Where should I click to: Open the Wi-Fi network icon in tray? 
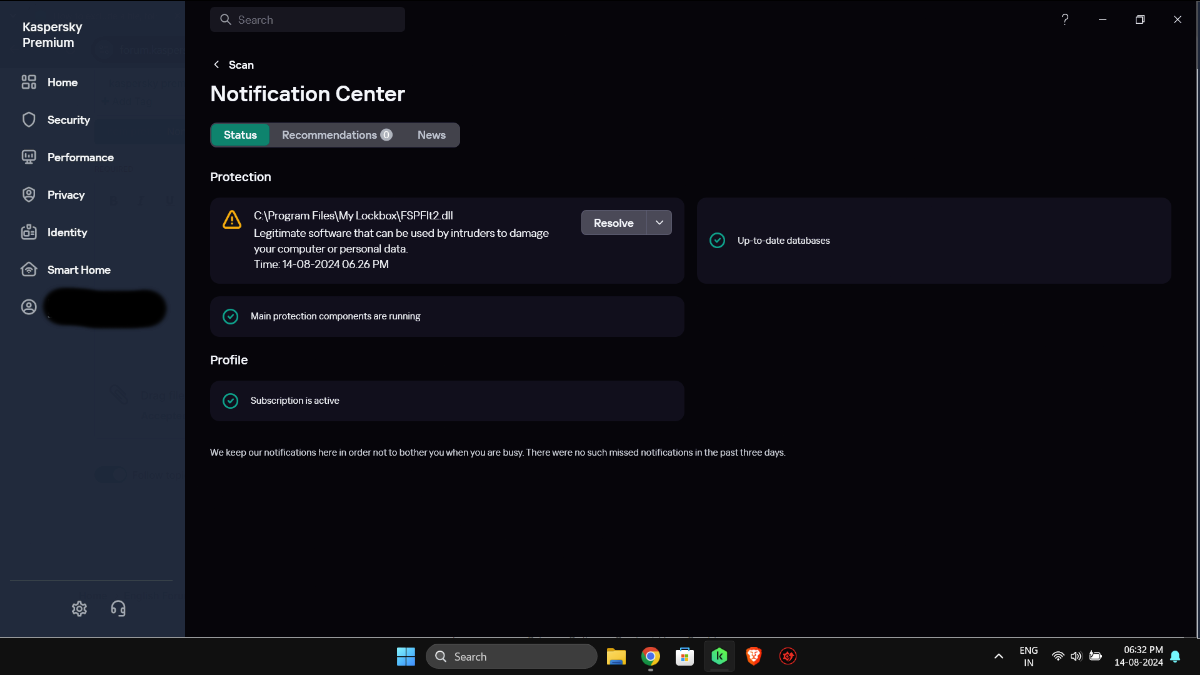coord(1058,657)
